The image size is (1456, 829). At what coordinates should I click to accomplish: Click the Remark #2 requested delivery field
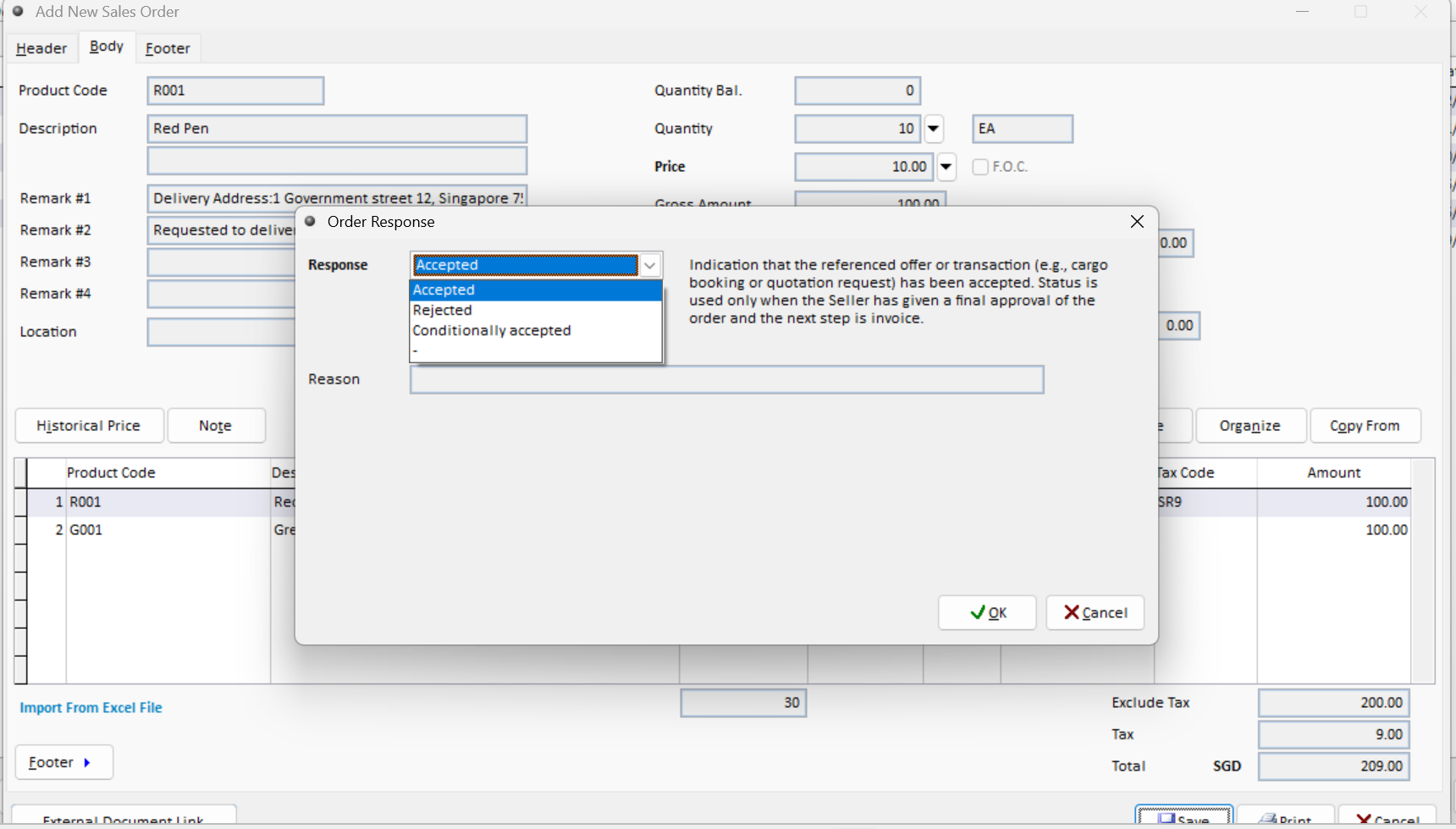coord(222,230)
